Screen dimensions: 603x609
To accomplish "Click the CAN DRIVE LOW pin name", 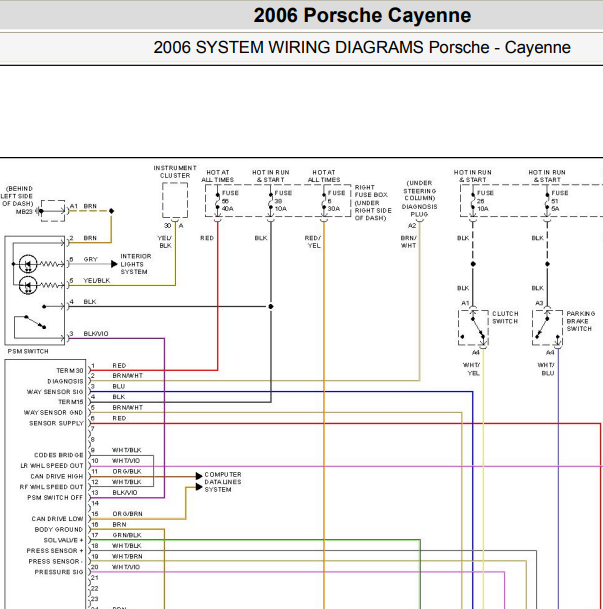I will (57, 519).
